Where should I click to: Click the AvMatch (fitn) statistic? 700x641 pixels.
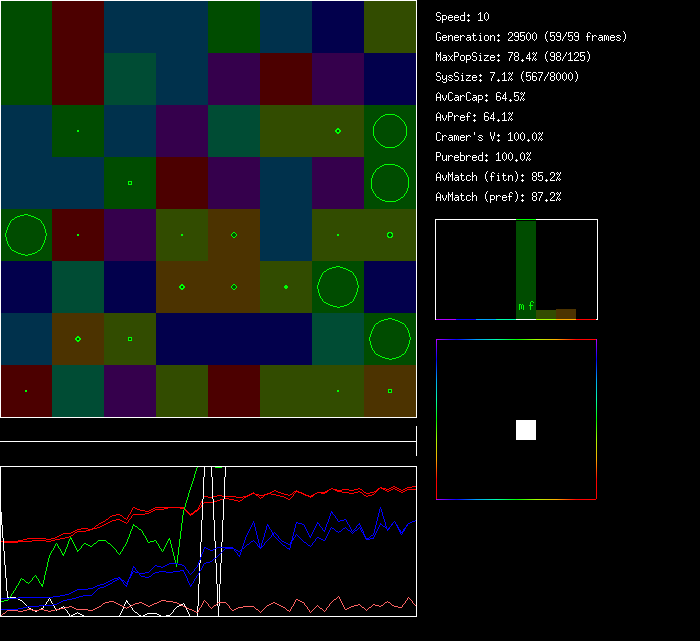pyautogui.click(x=498, y=177)
